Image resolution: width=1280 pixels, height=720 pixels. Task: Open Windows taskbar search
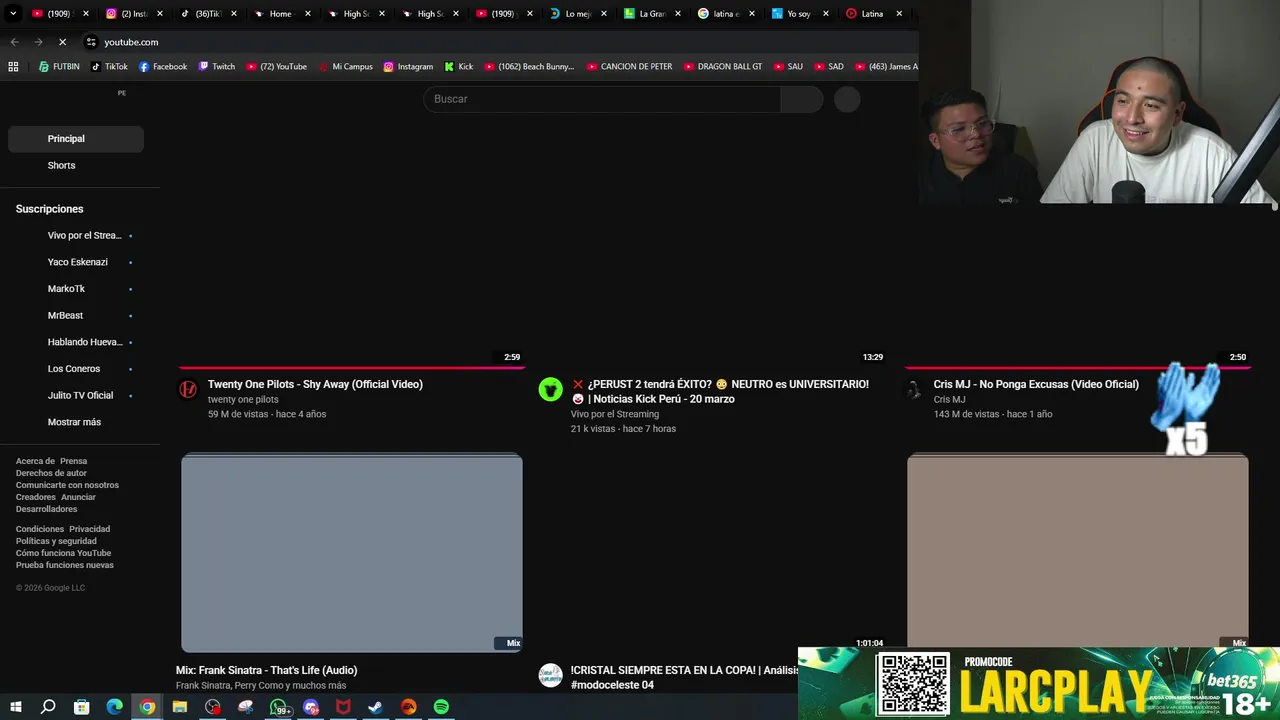(x=48, y=707)
